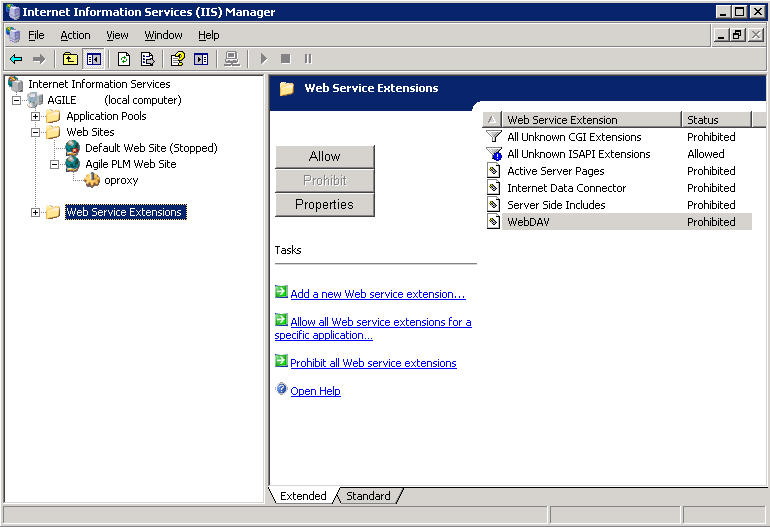Viewport: 770px width, 527px height.
Task: Restore the inner MDI window
Action: point(737,35)
